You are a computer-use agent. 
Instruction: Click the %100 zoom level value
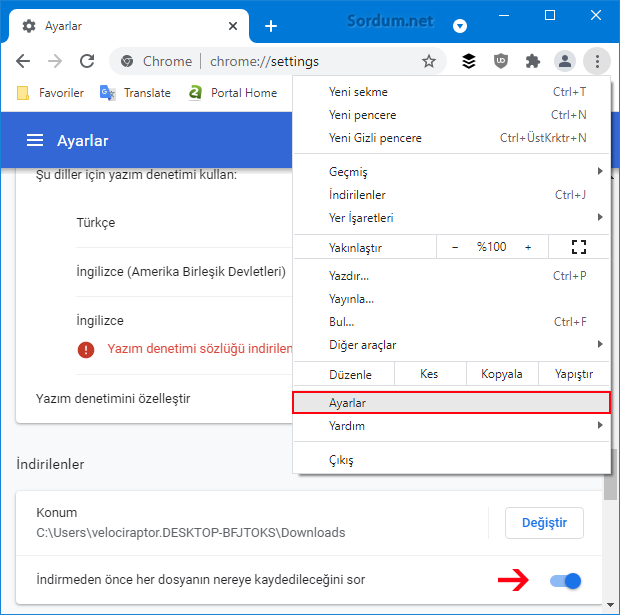[491, 247]
